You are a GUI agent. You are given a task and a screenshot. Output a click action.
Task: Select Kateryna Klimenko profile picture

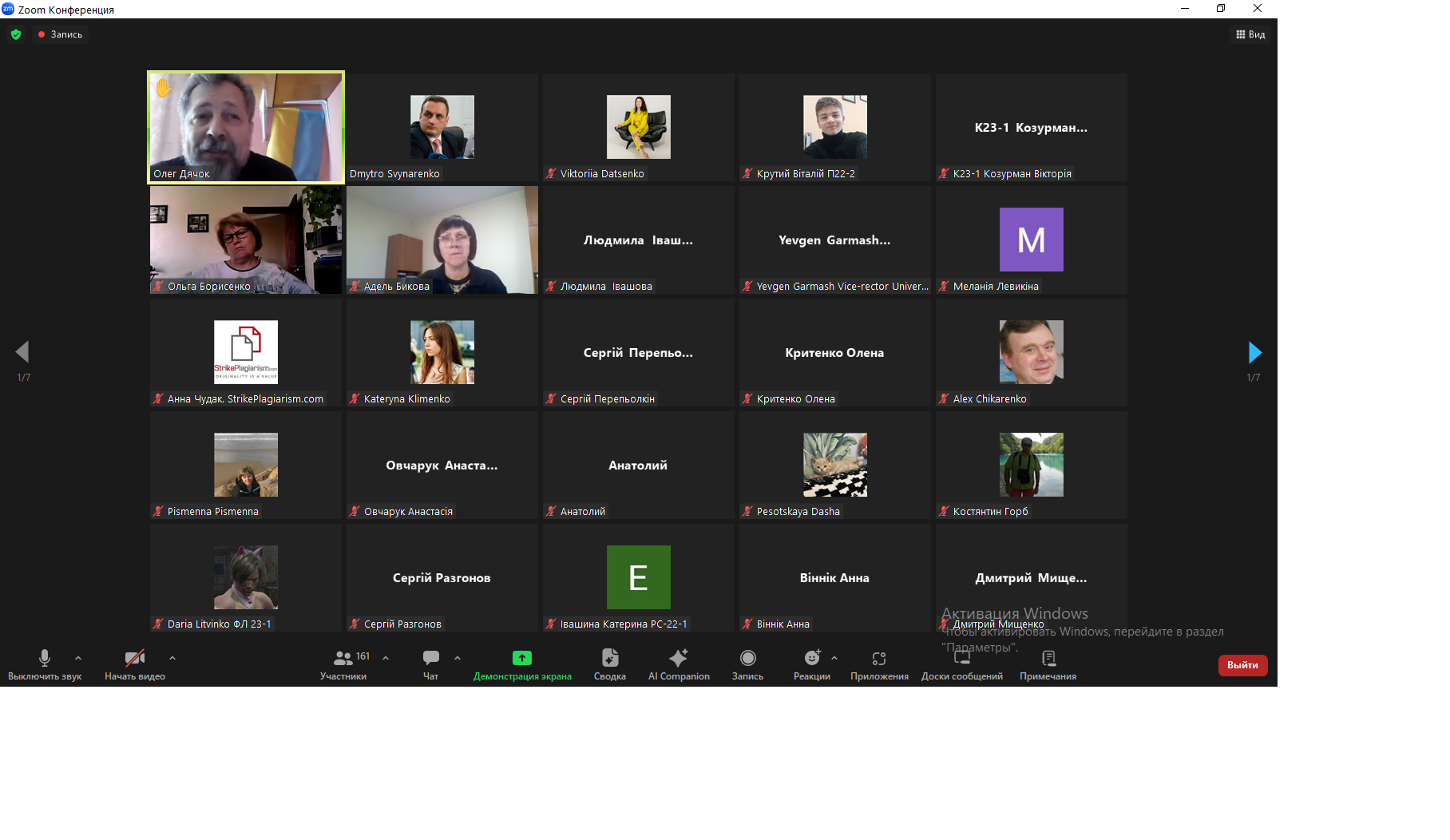(442, 352)
